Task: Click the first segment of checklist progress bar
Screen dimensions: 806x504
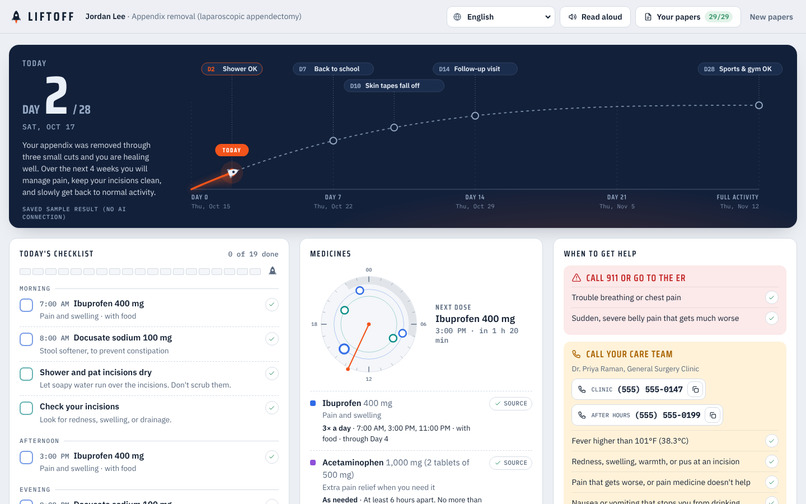Action: click(25, 271)
